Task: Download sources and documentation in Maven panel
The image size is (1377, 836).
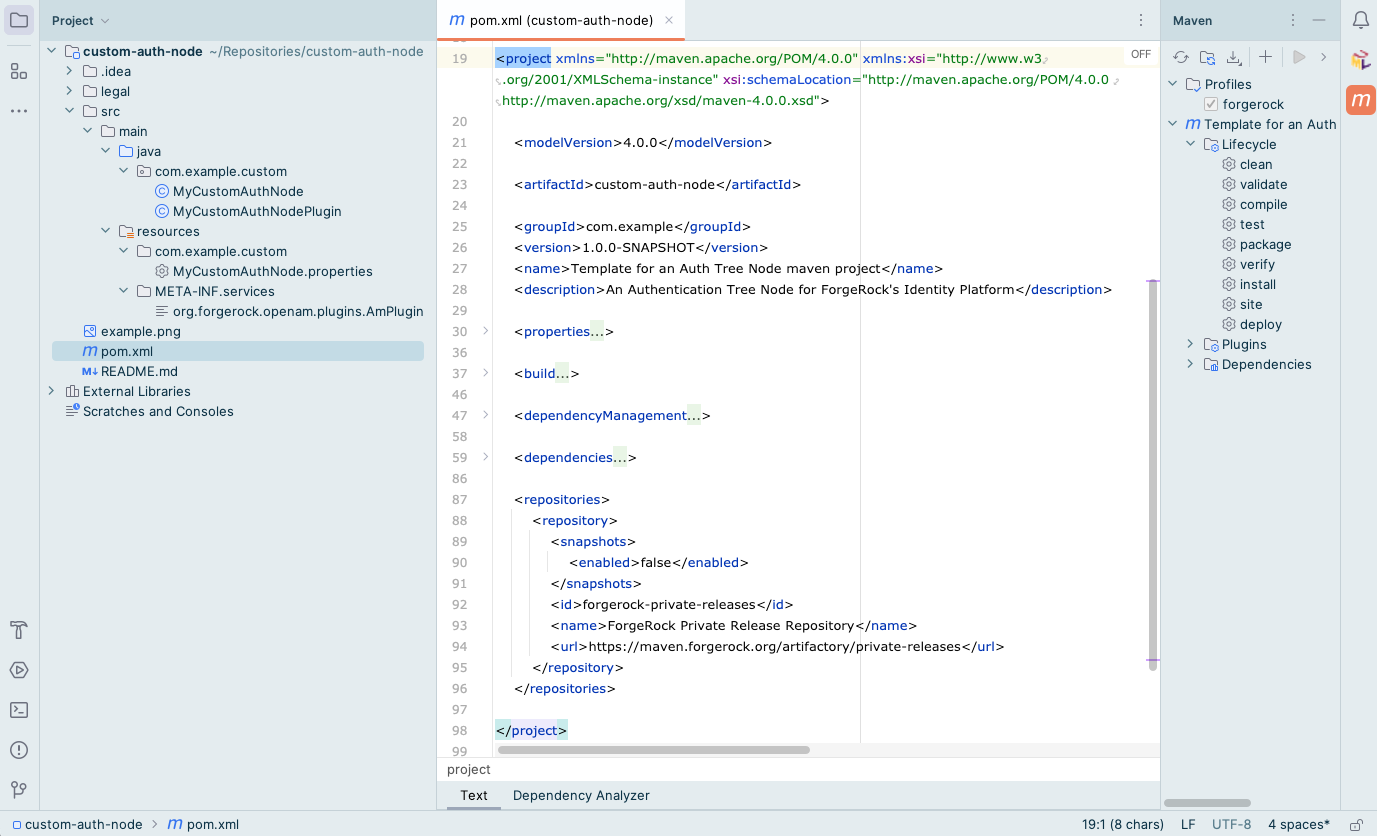Action: coord(1234,57)
